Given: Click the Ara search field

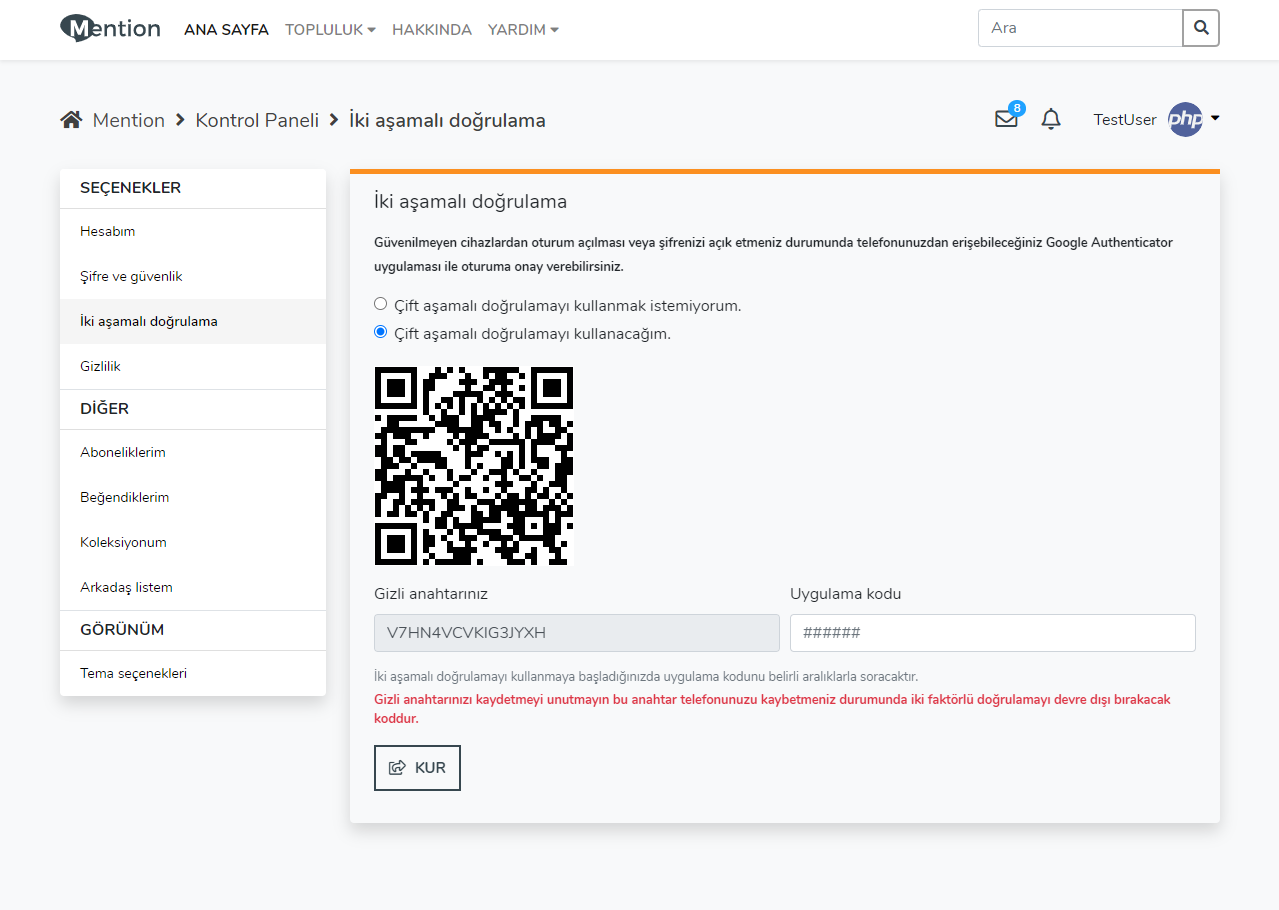Looking at the screenshot, I should 1081,28.
